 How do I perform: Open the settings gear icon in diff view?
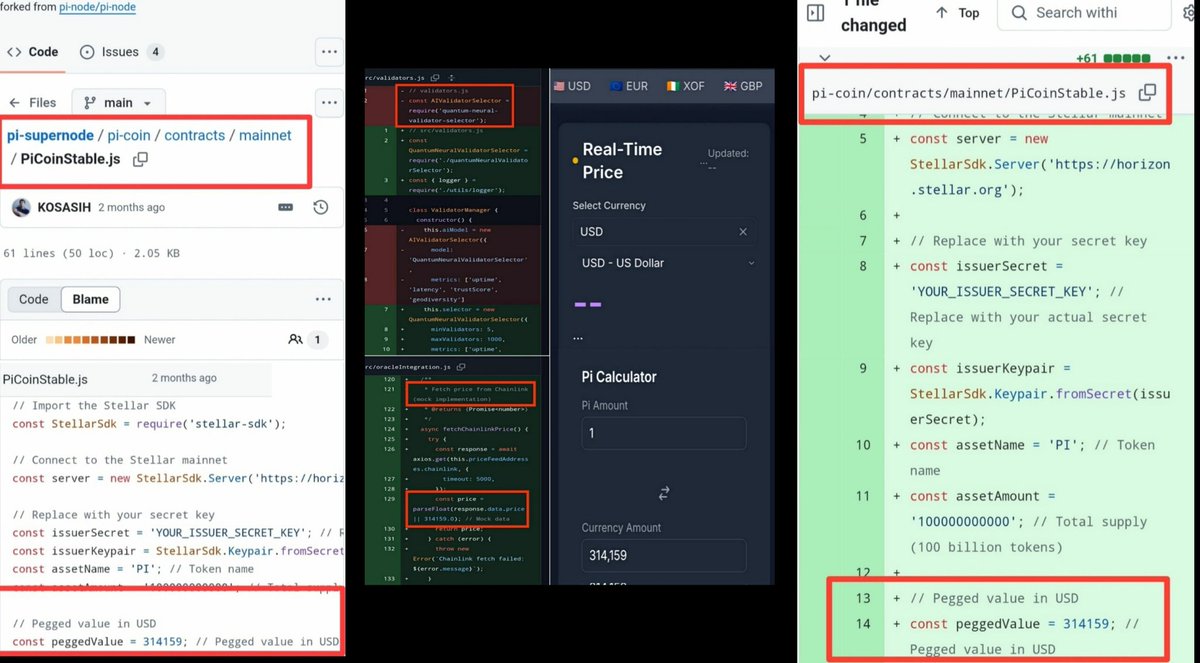pyautogui.click(x=1190, y=13)
